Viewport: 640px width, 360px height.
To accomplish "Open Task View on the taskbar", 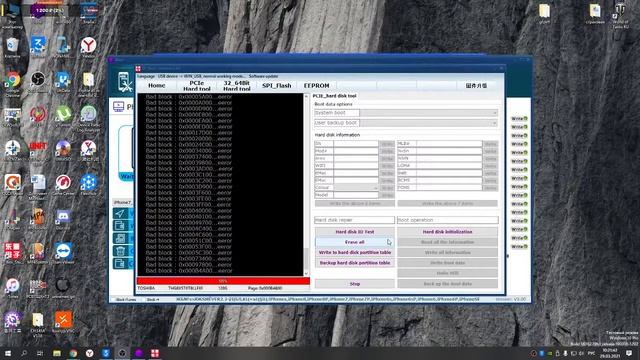I will [40, 353].
